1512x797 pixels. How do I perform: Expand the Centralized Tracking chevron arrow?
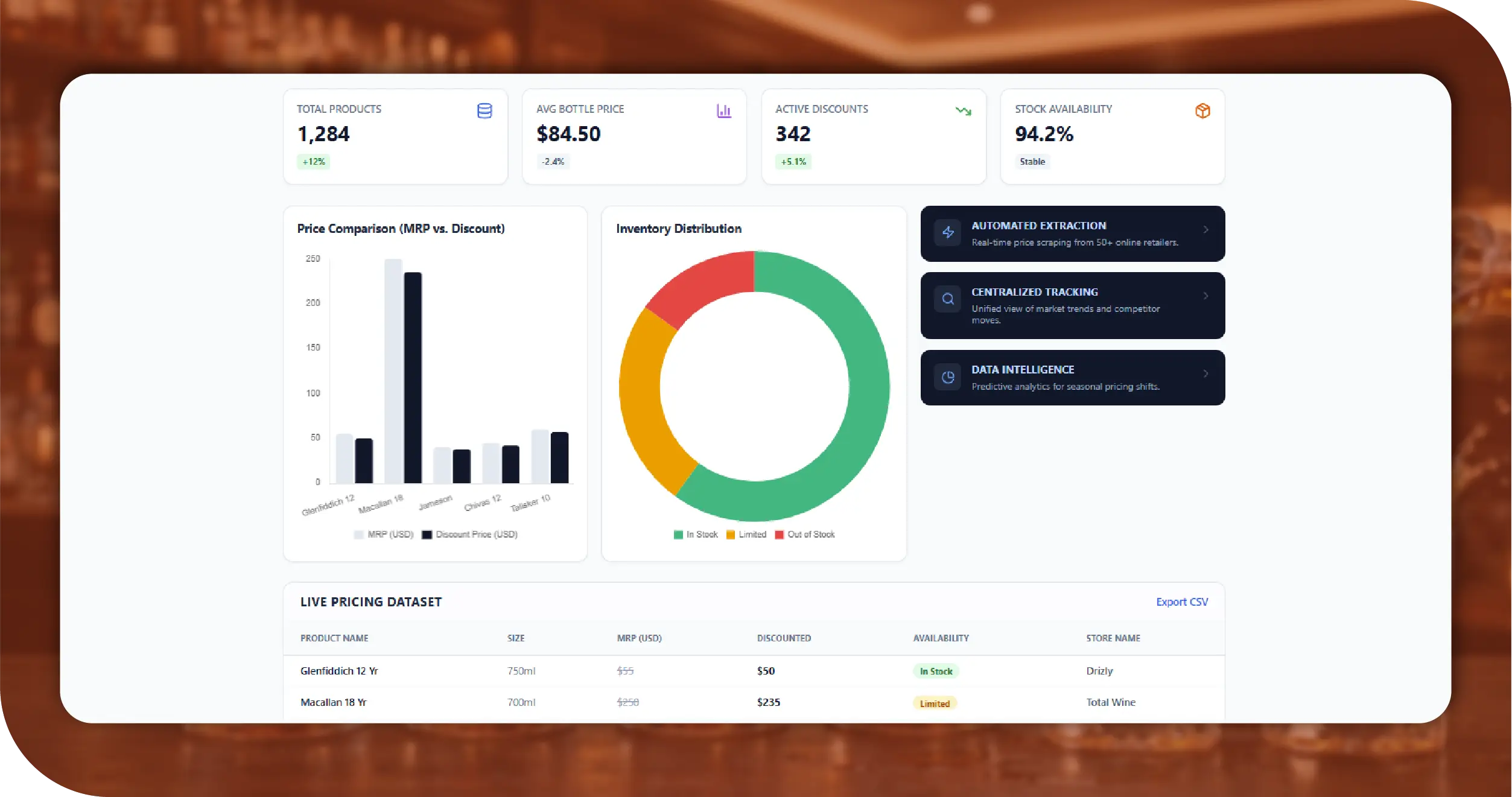tap(1205, 296)
